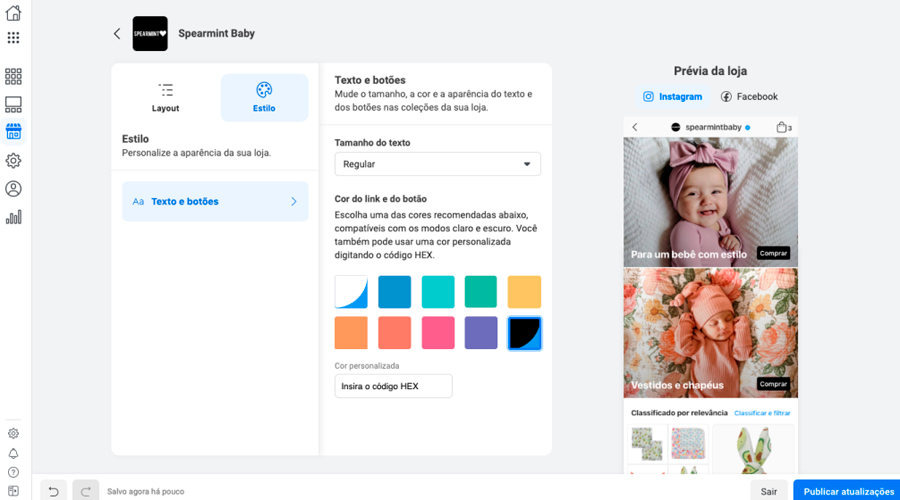Select the cyan color swatch
This screenshot has width=900, height=500.
438,292
